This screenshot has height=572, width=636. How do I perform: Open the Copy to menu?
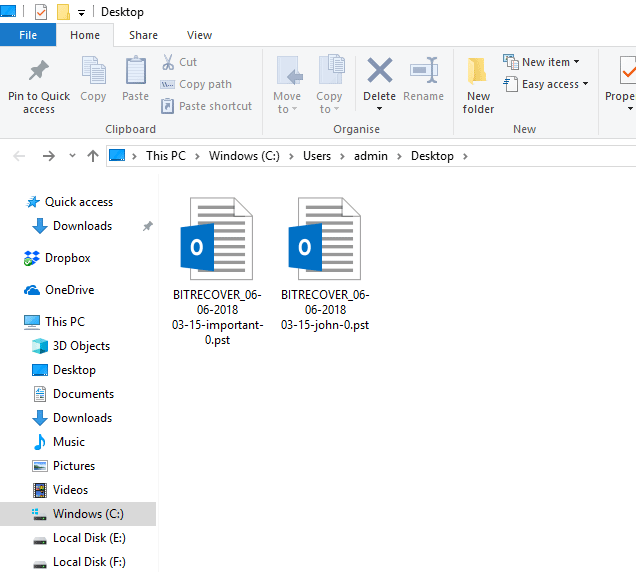(x=329, y=84)
